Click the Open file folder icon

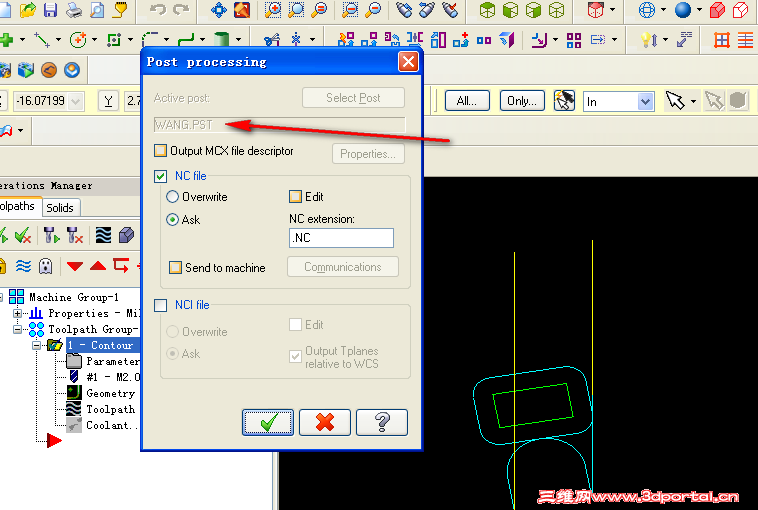tap(28, 10)
